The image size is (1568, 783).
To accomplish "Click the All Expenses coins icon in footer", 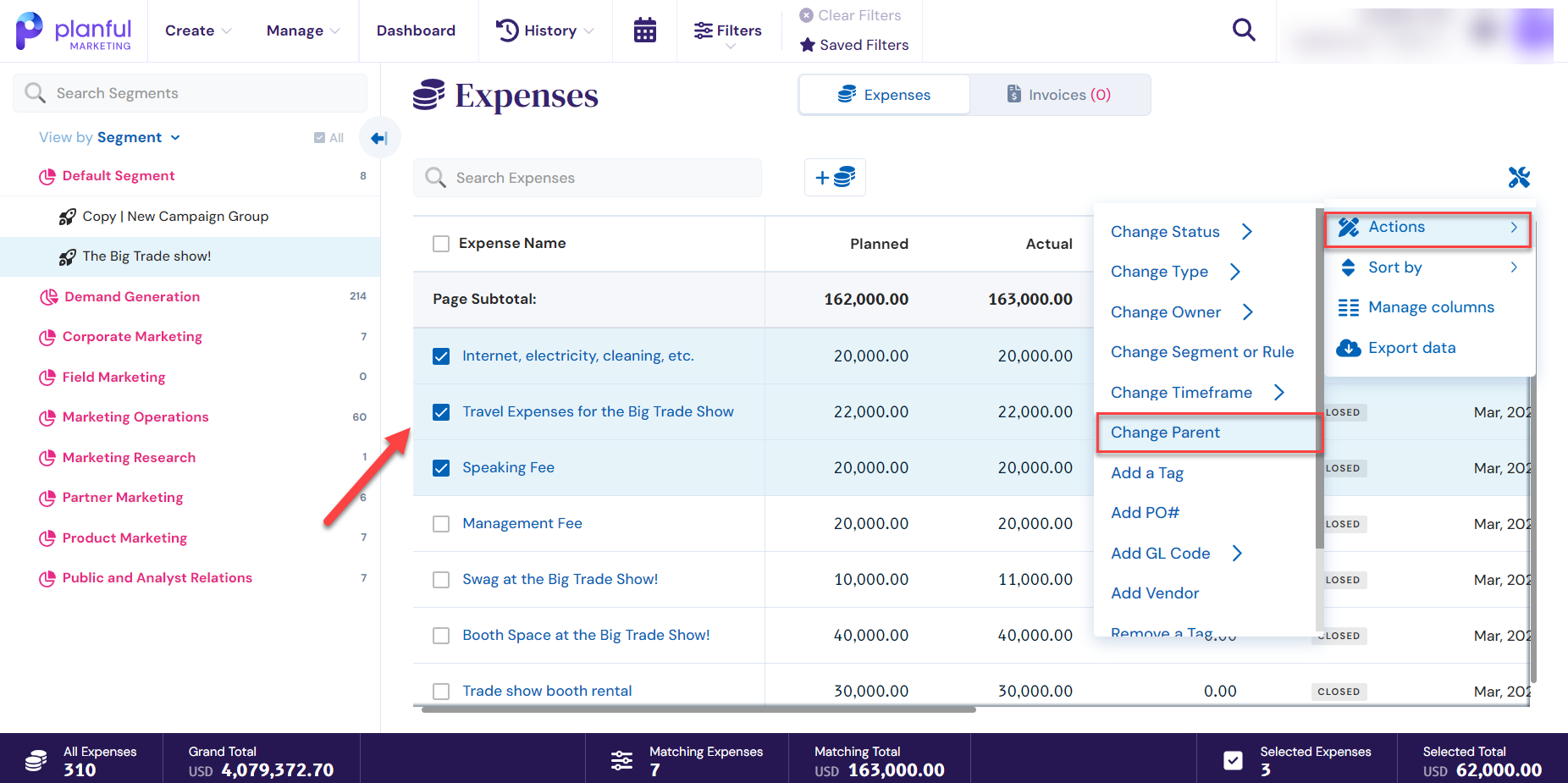I will click(36, 760).
